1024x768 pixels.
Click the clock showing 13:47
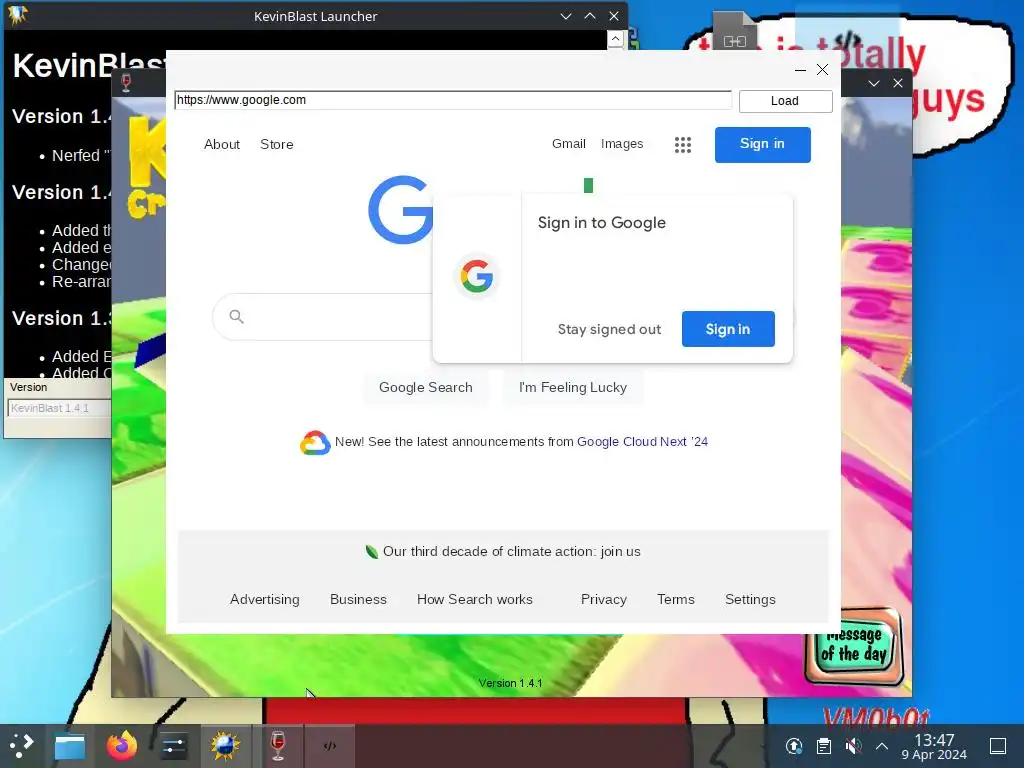934,740
